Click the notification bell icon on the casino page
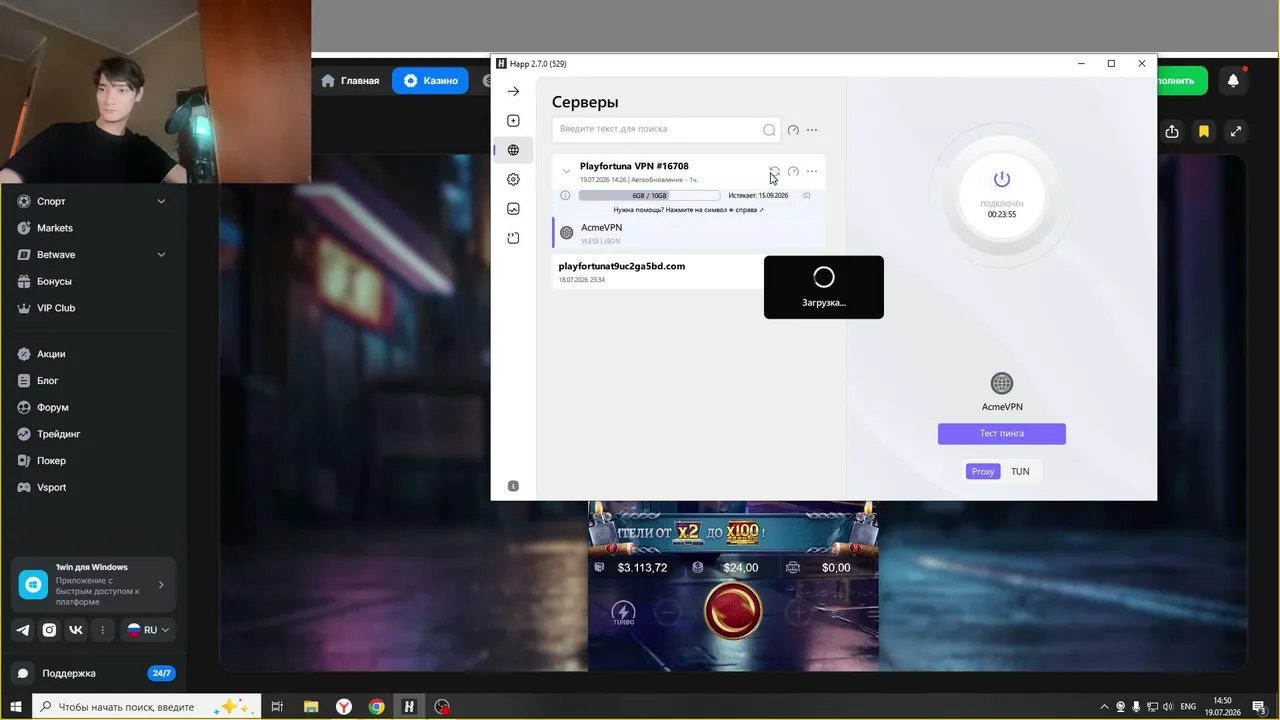Screen dimensions: 1280x720 pos(1233,81)
